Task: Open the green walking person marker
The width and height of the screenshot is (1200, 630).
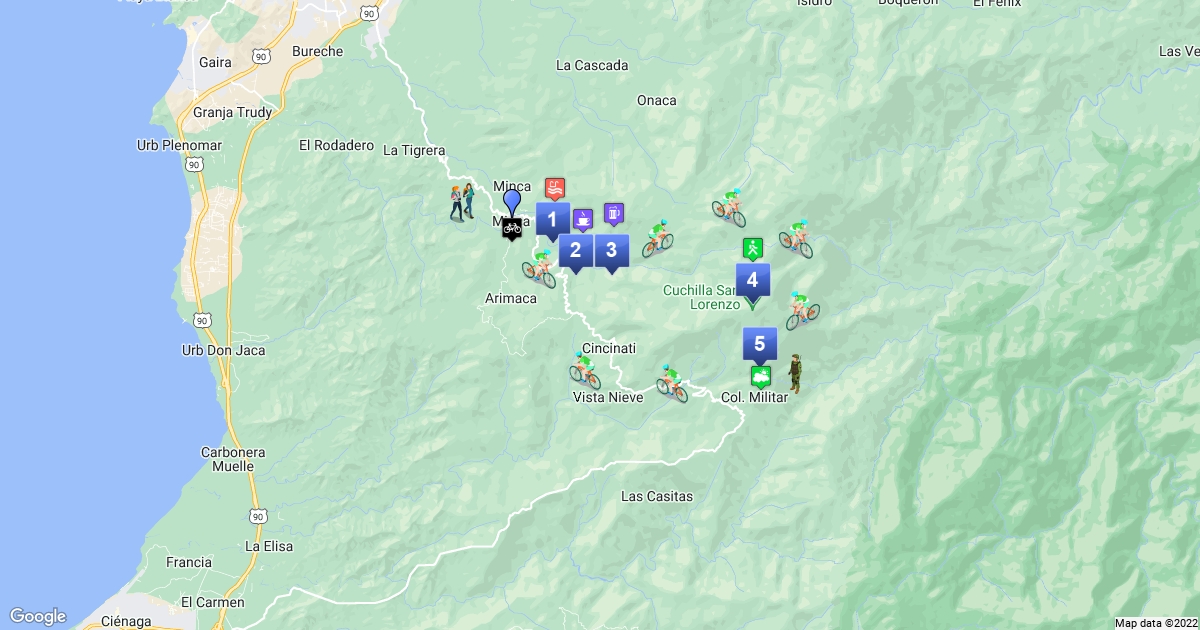Action: [x=752, y=248]
